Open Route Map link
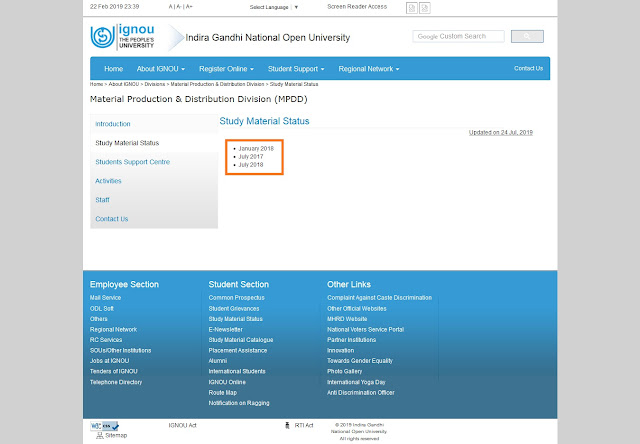The height and width of the screenshot is (444, 640). (223, 393)
